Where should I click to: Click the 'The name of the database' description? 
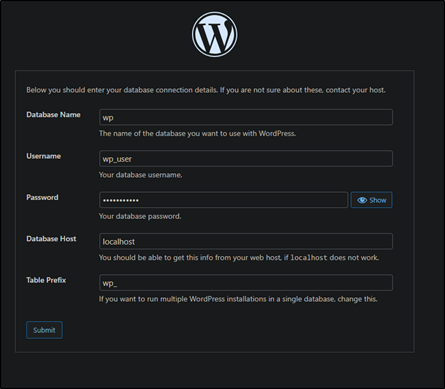tap(197, 134)
